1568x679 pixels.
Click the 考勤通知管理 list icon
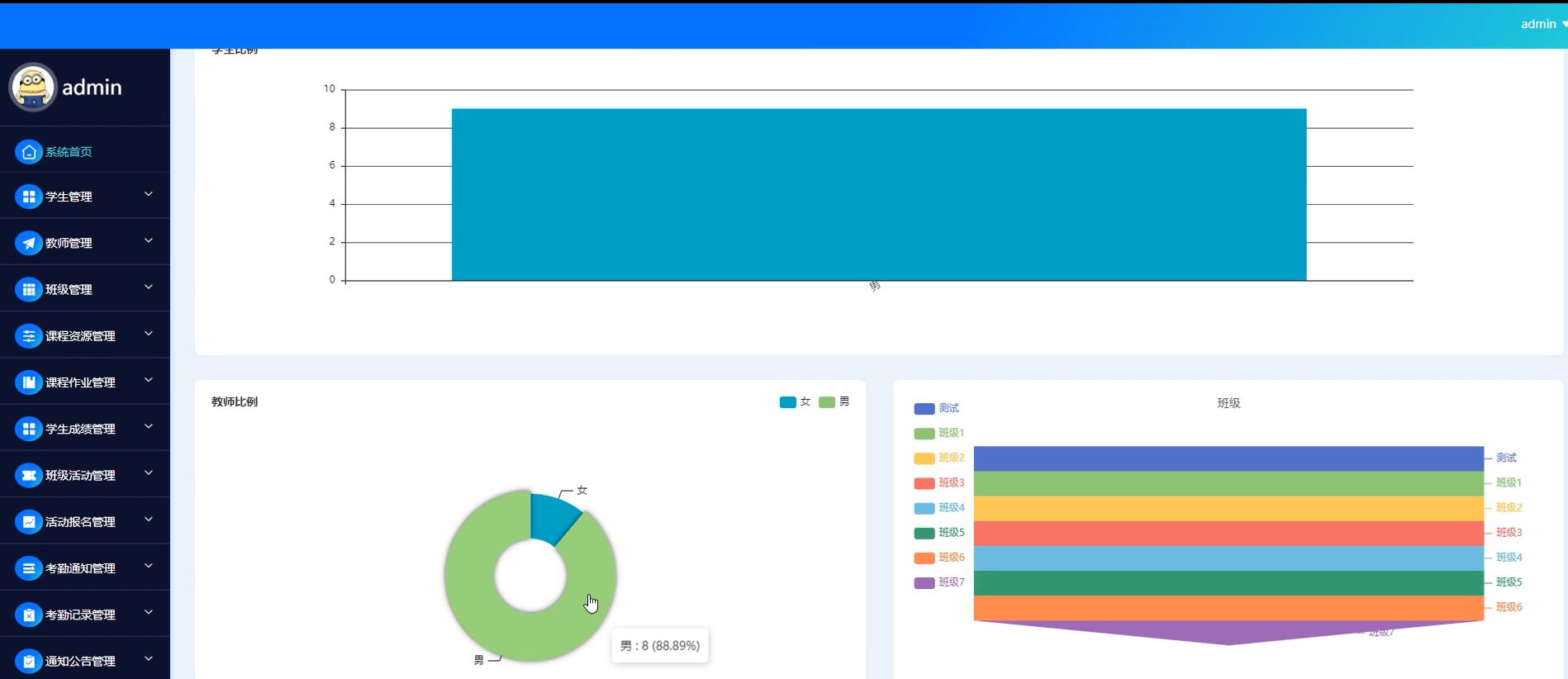coord(29,568)
